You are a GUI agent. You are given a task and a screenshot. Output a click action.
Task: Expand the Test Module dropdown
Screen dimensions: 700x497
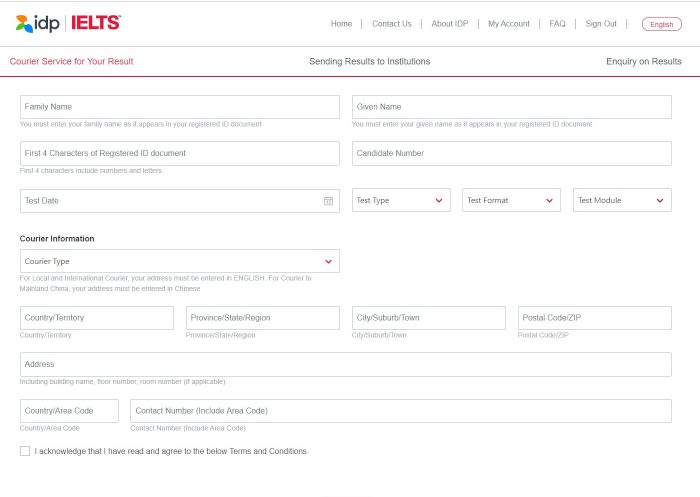622,200
